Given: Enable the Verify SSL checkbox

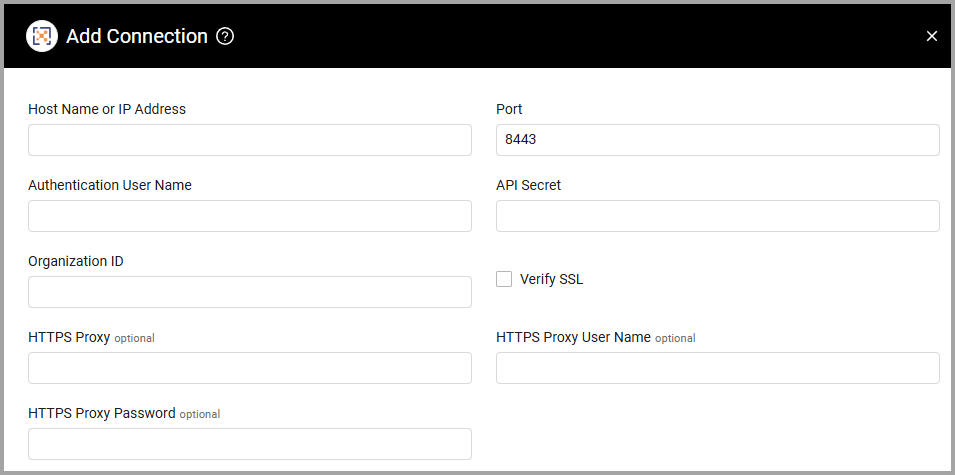Looking at the screenshot, I should pos(504,280).
